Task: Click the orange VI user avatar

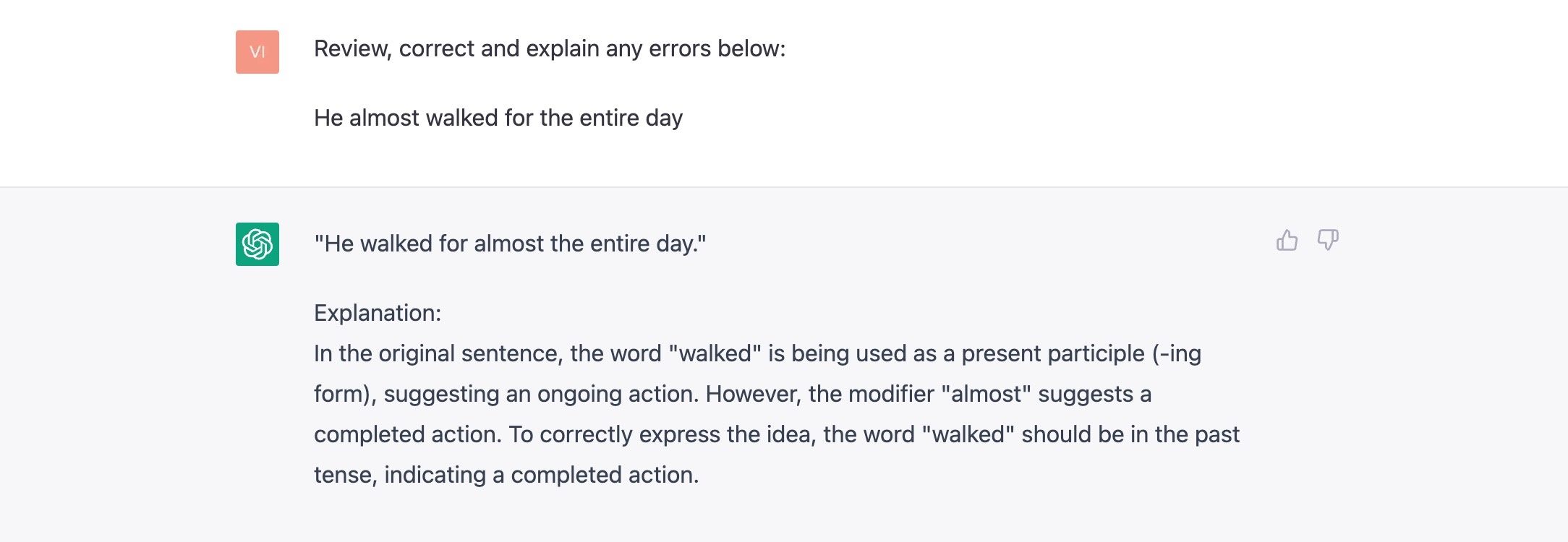Action: pyautogui.click(x=257, y=52)
